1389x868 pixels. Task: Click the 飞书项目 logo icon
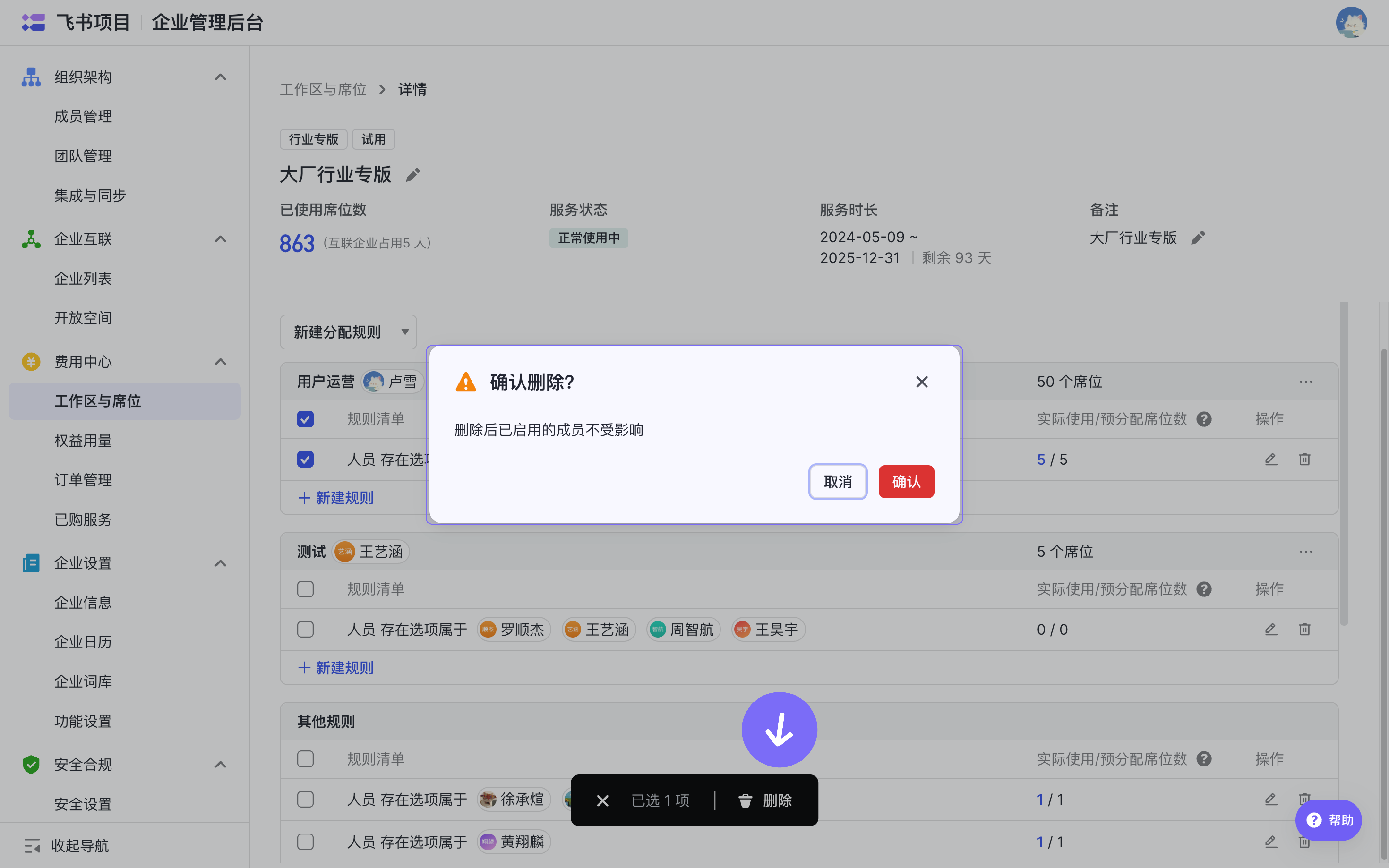33,22
